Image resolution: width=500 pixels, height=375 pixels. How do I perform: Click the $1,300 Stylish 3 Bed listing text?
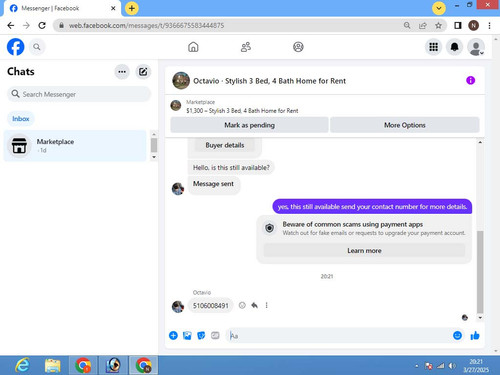point(242,111)
